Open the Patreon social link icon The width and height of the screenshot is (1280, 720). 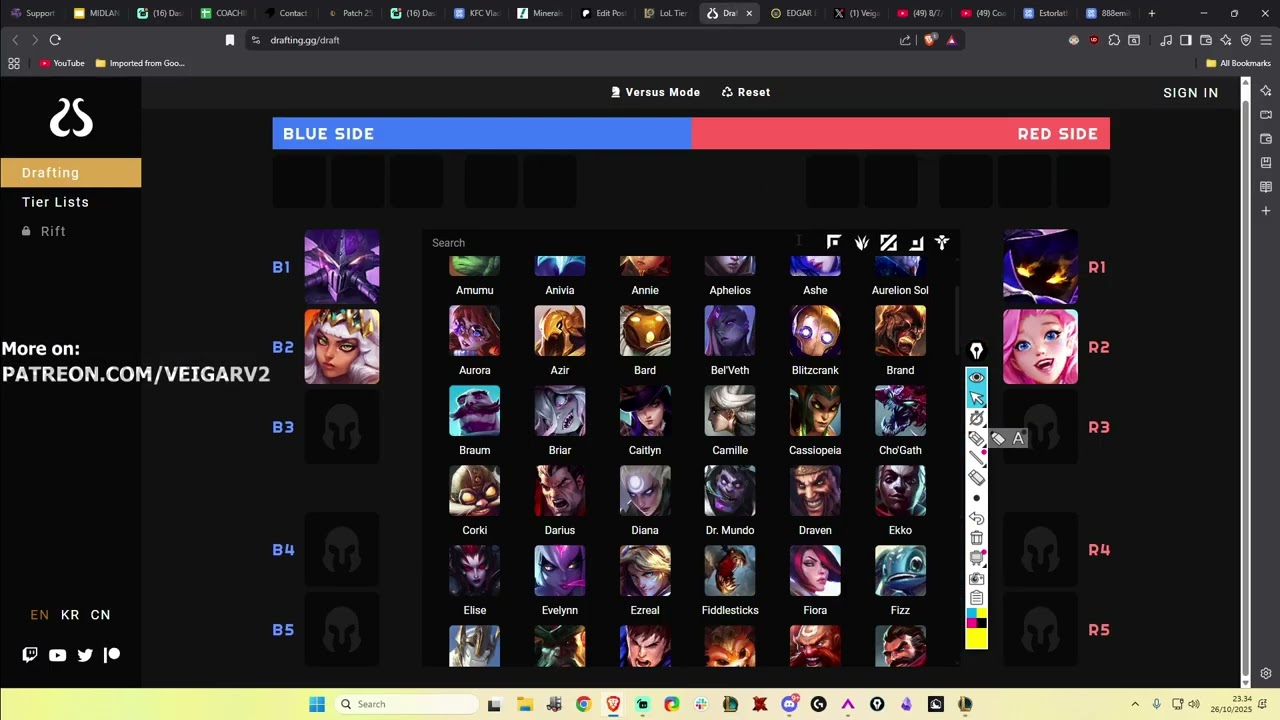(112, 655)
